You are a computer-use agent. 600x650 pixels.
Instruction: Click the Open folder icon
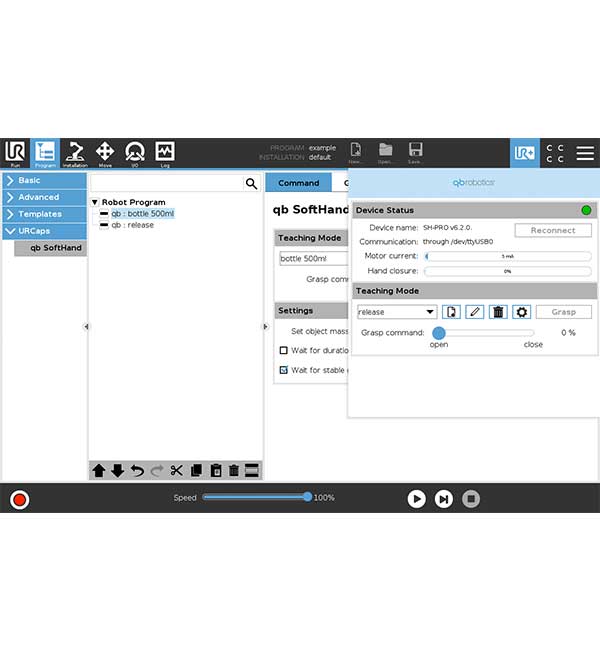tap(385, 153)
